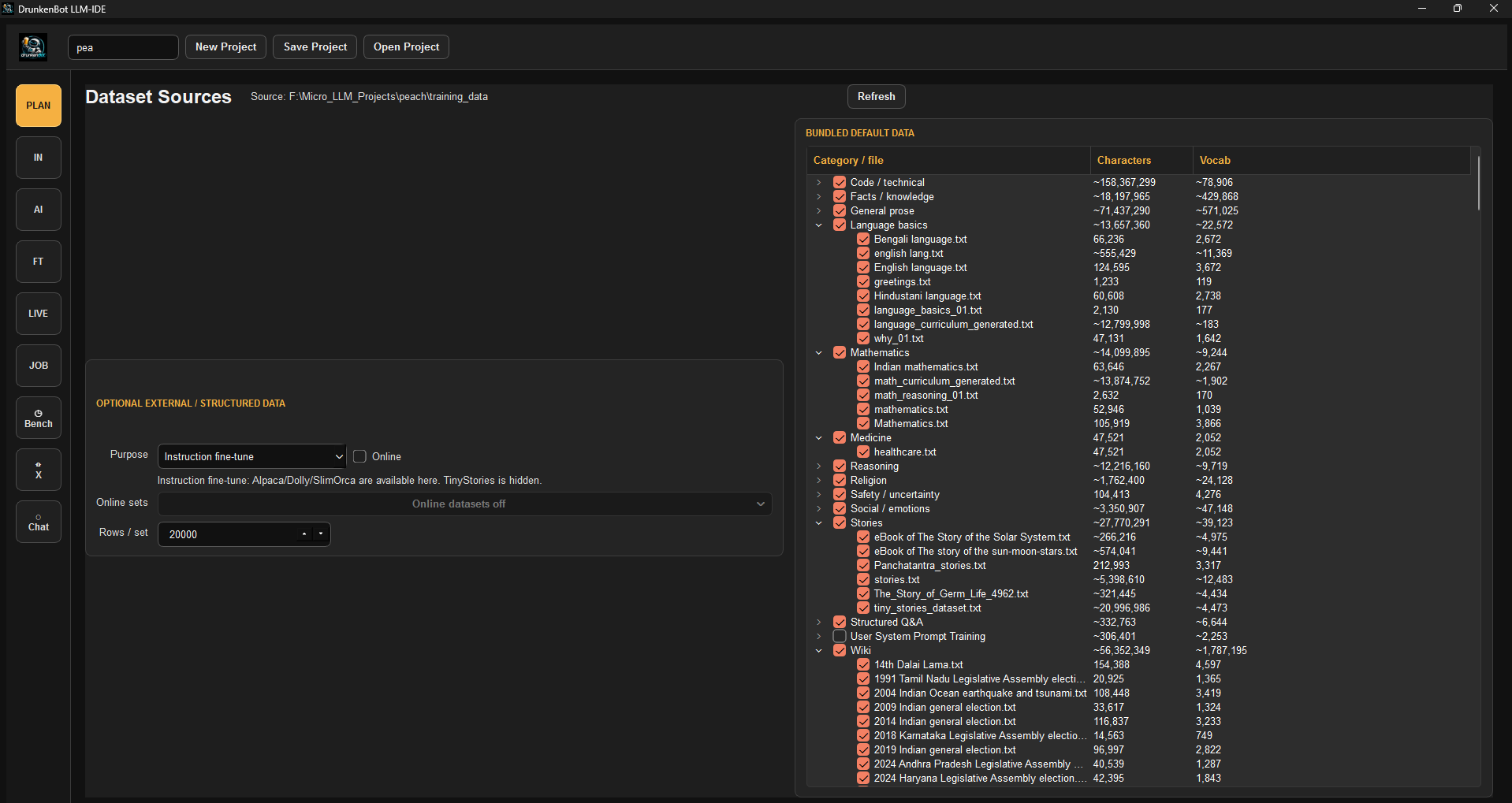Screen dimensions: 1512x803
Task: Select the 2009 Indian general election.txt row
Action: tap(1138, 707)
